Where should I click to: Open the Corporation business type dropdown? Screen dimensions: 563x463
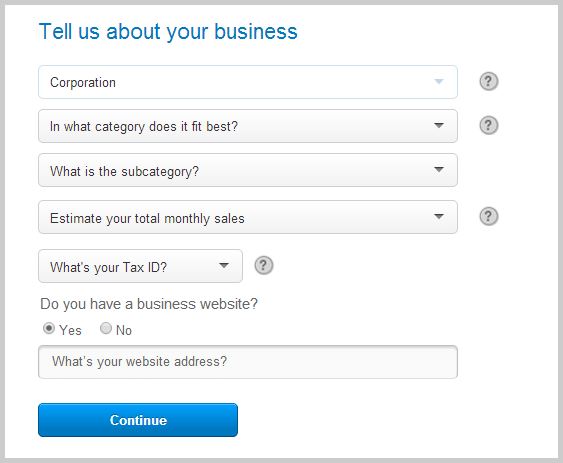pos(248,82)
